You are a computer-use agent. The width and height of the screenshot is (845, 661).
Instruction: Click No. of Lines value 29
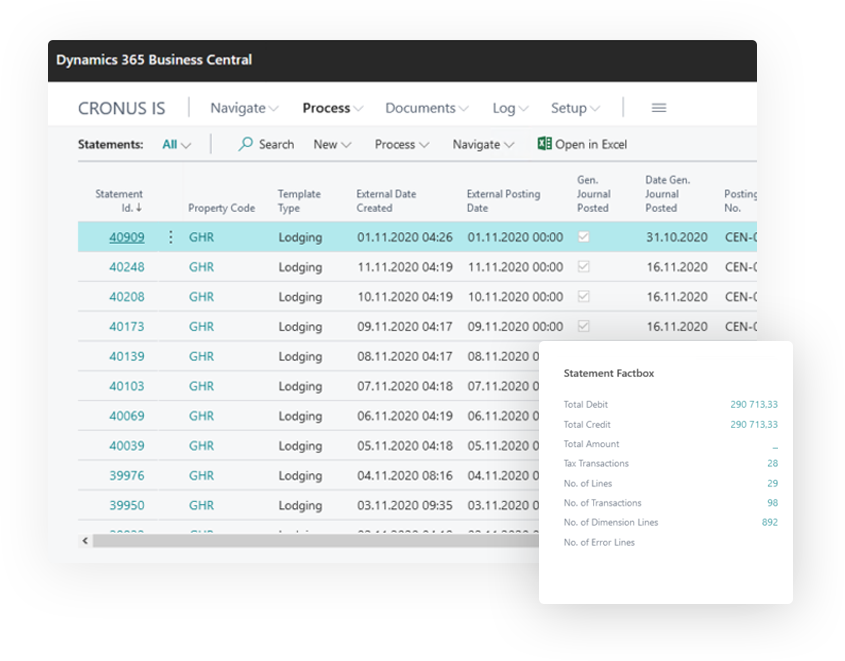tap(772, 483)
